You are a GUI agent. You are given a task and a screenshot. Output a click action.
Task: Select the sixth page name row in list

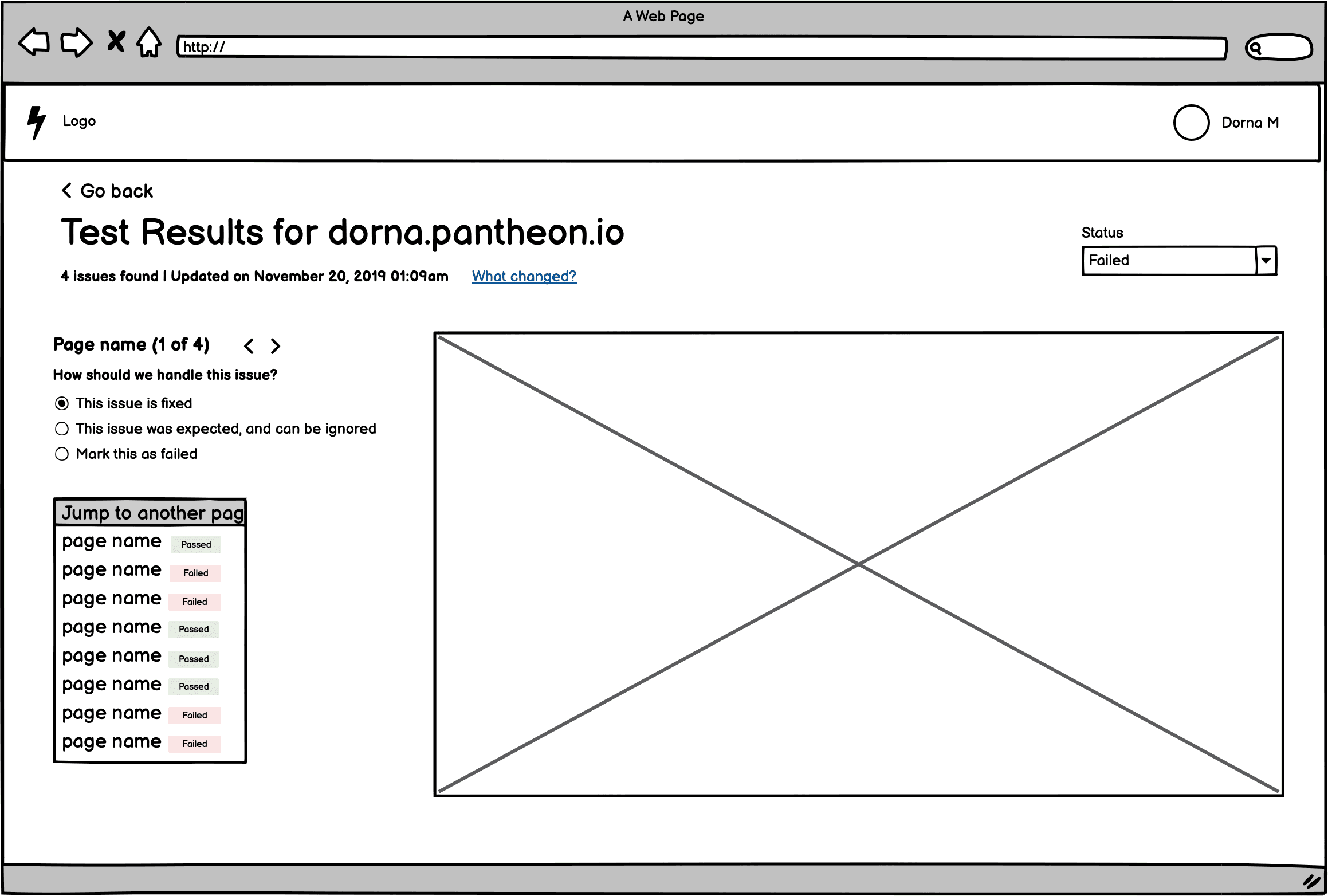(150, 685)
